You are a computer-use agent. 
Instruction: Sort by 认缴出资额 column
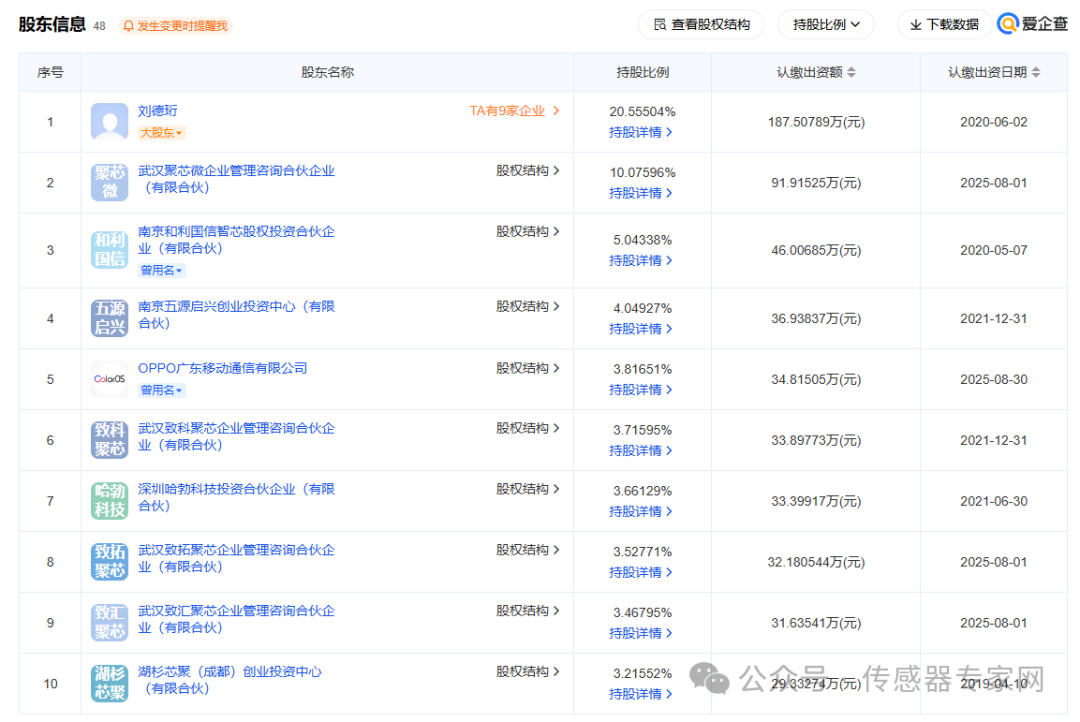816,72
